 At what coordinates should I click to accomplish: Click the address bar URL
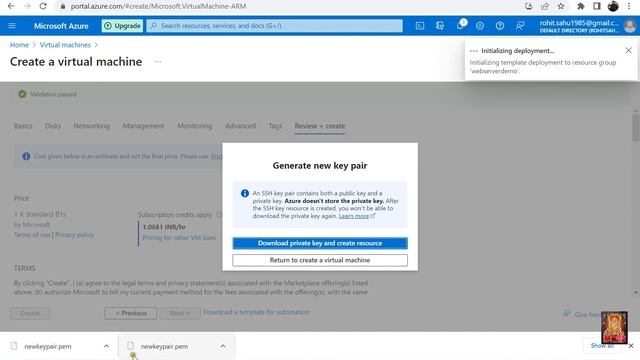click(x=158, y=6)
